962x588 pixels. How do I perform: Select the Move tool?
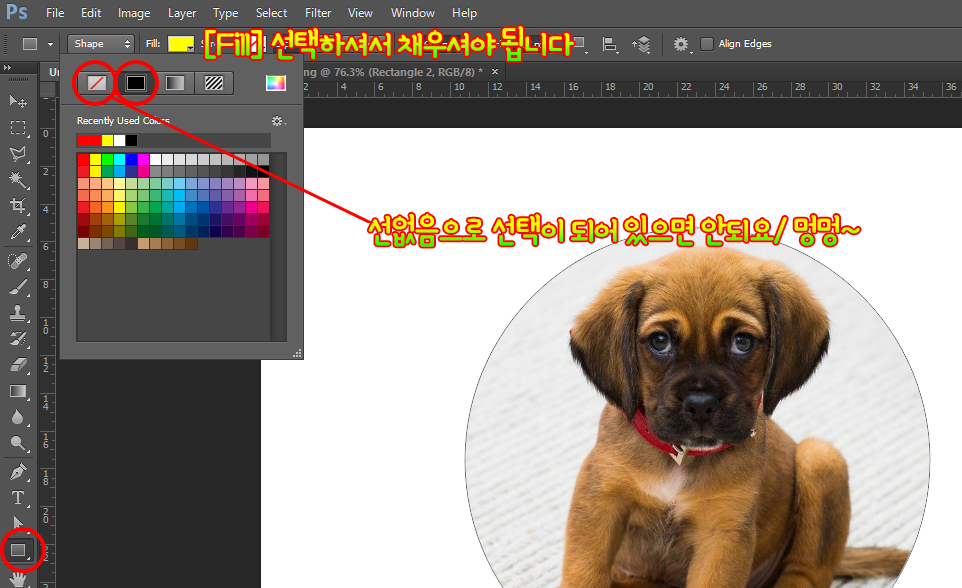coord(18,100)
